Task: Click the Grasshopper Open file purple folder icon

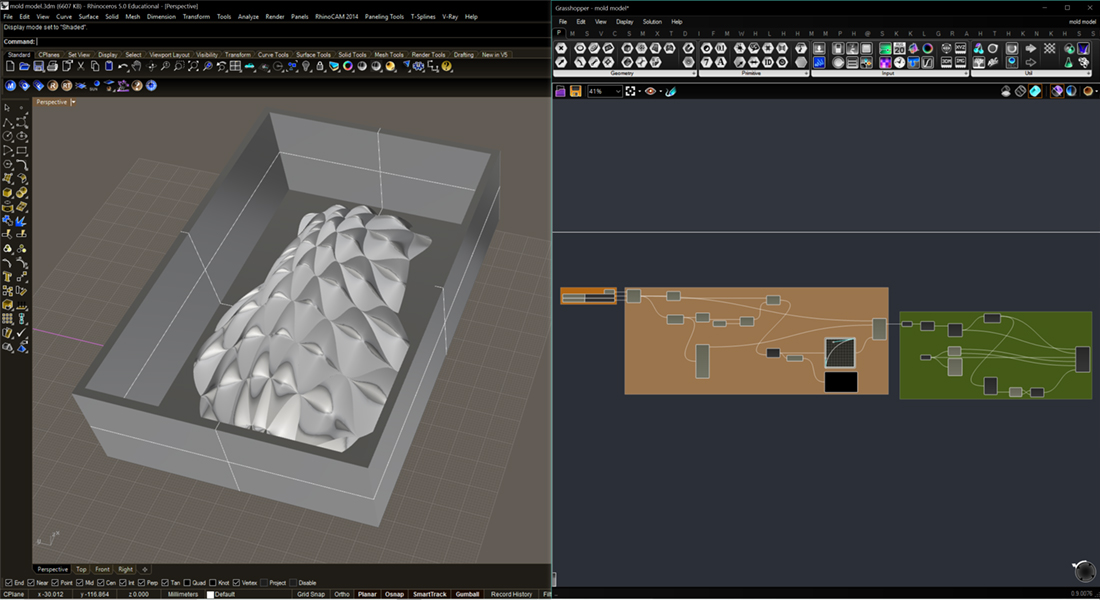Action: coord(561,91)
